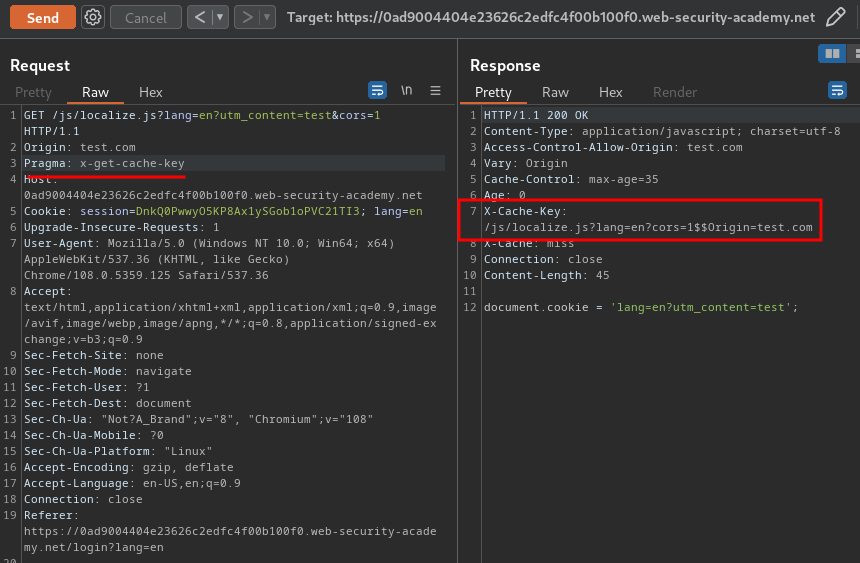Viewport: 860px width, 563px height.
Task: Open history dropdown beside back arrow
Action: (220, 18)
